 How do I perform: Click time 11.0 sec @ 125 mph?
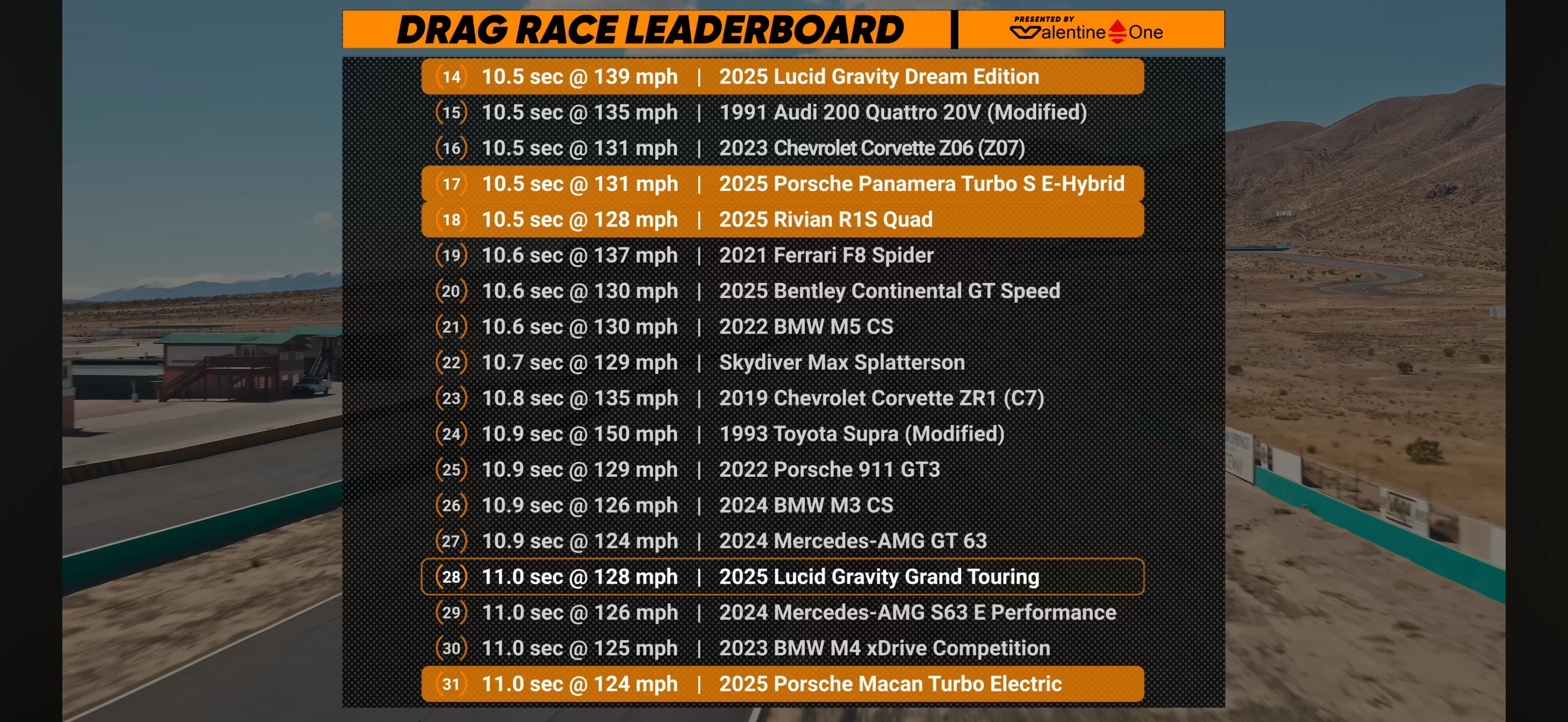click(x=580, y=648)
